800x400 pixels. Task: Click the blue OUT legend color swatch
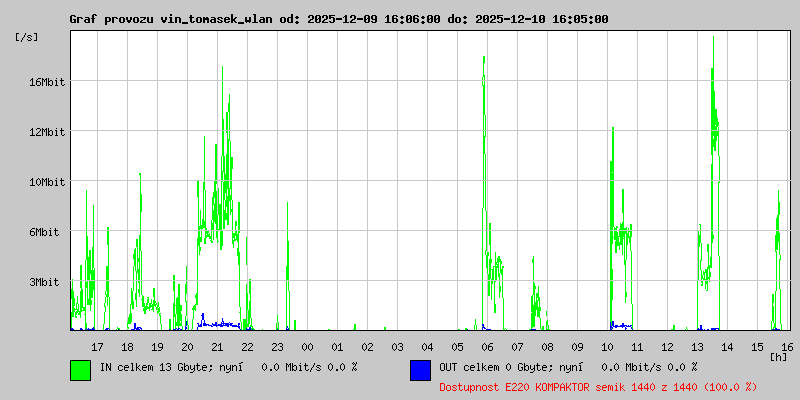click(x=420, y=370)
